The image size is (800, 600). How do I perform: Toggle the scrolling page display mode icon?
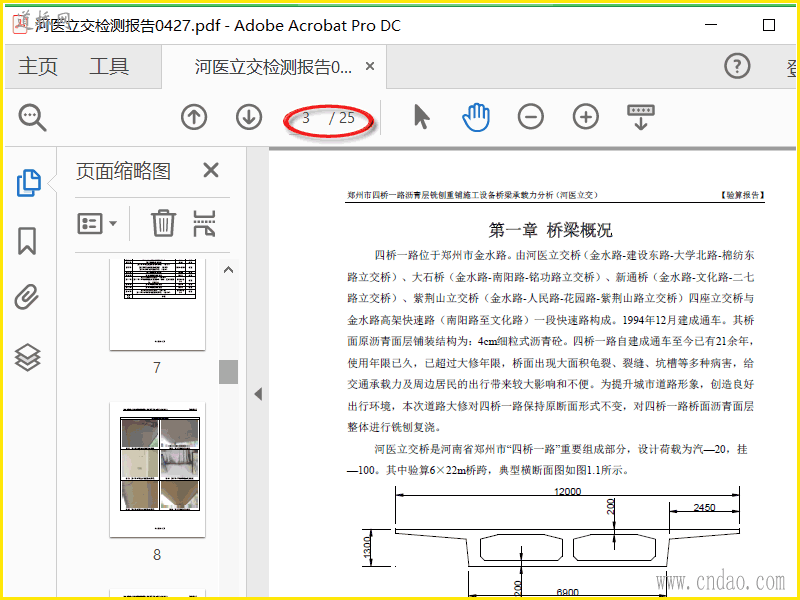pyautogui.click(x=641, y=117)
